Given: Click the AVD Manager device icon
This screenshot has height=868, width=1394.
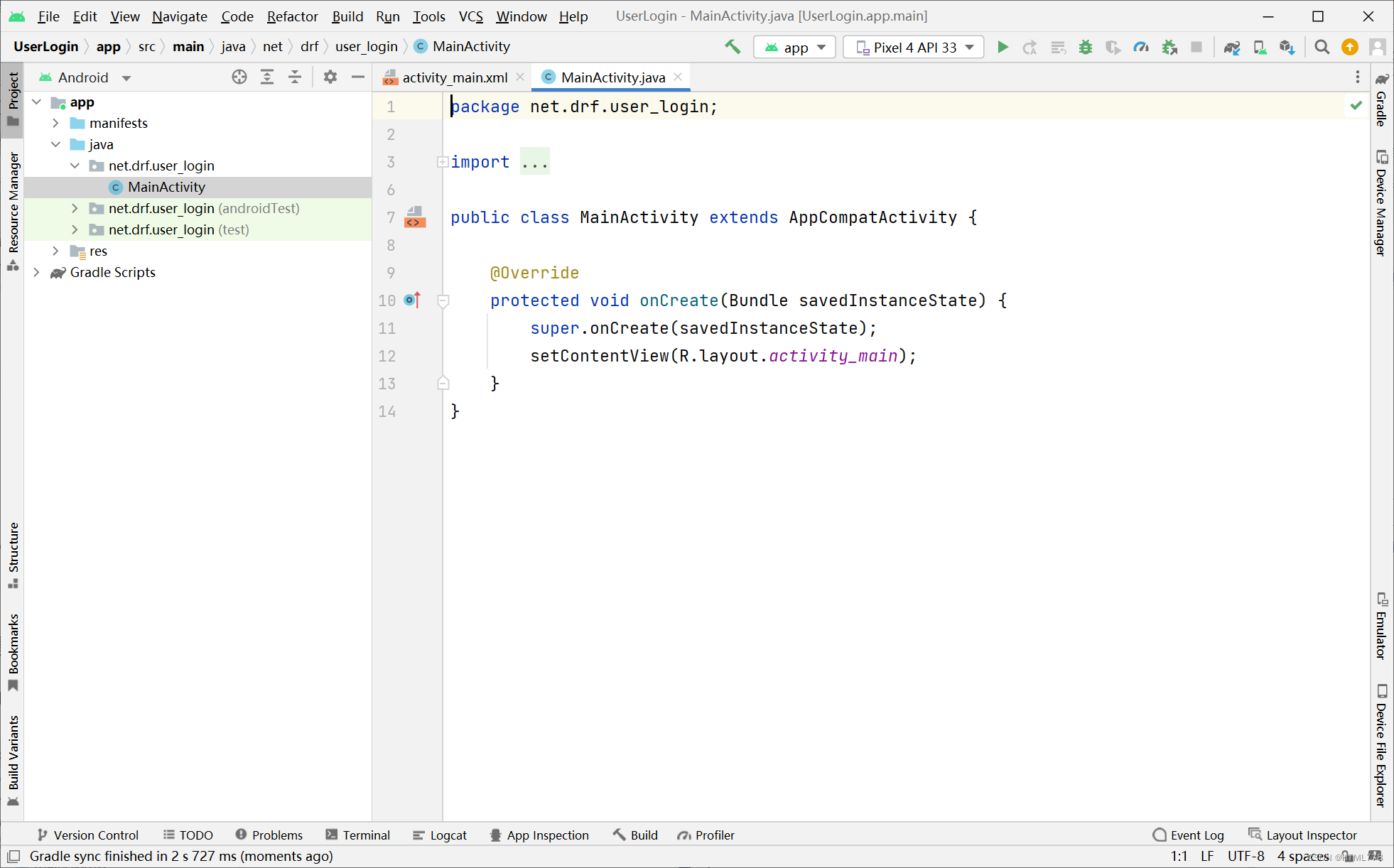Looking at the screenshot, I should point(1259,46).
